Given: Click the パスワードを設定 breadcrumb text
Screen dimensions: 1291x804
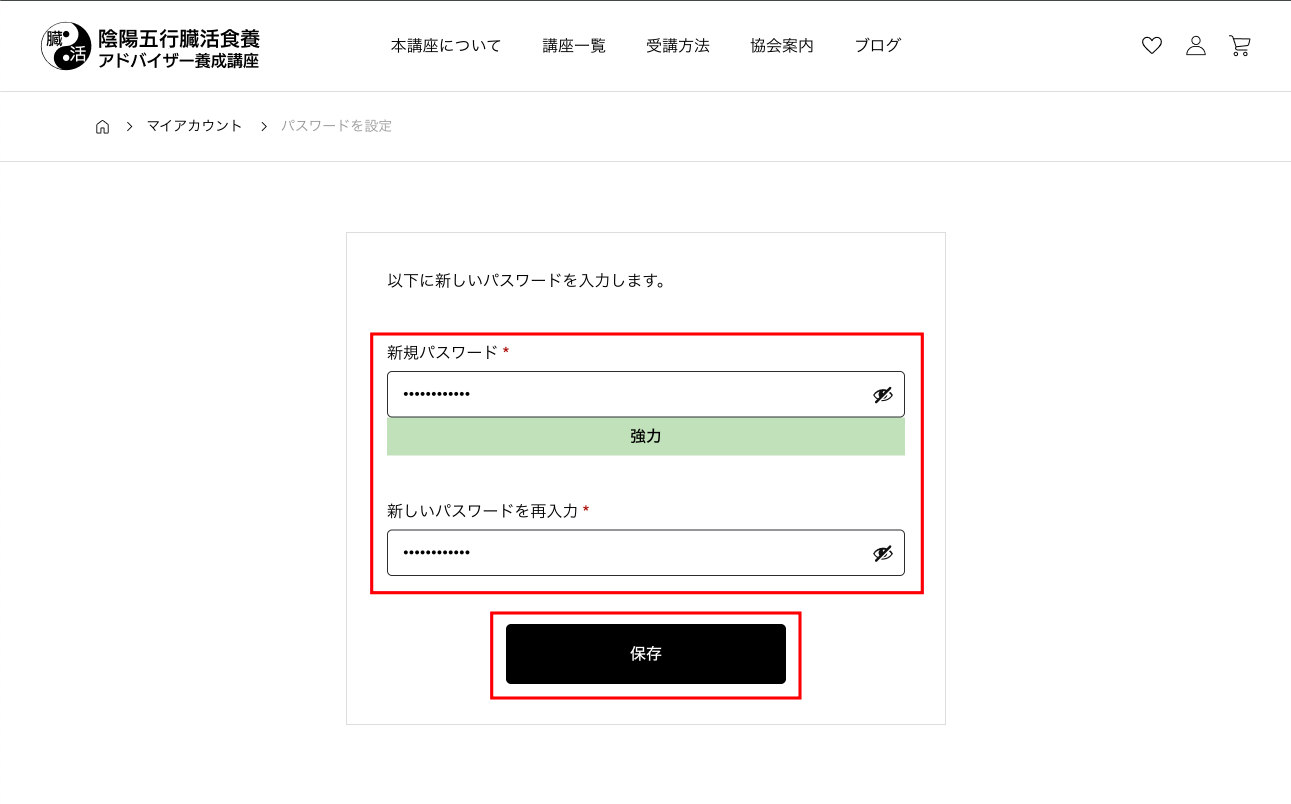Looking at the screenshot, I should 337,126.
